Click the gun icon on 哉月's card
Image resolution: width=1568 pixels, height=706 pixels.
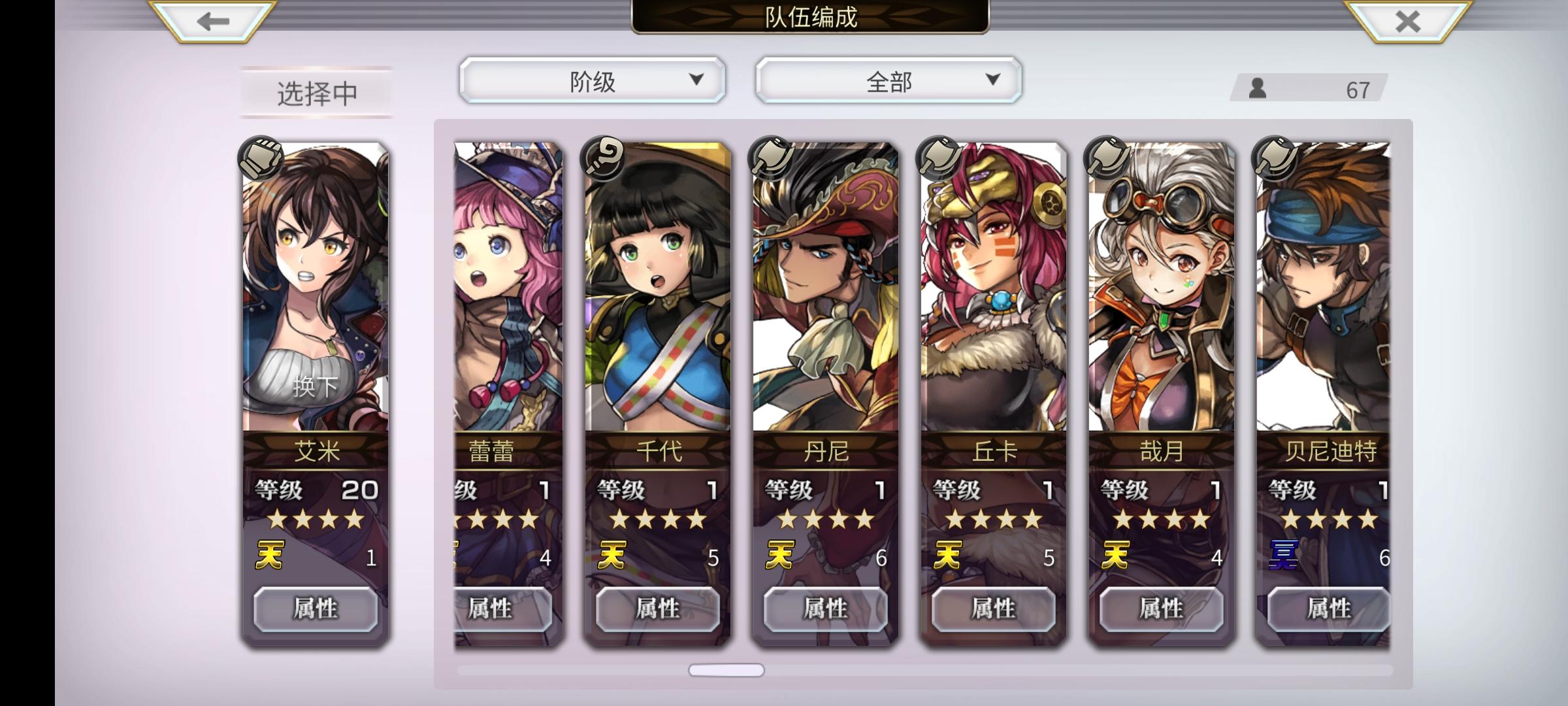point(1106,159)
